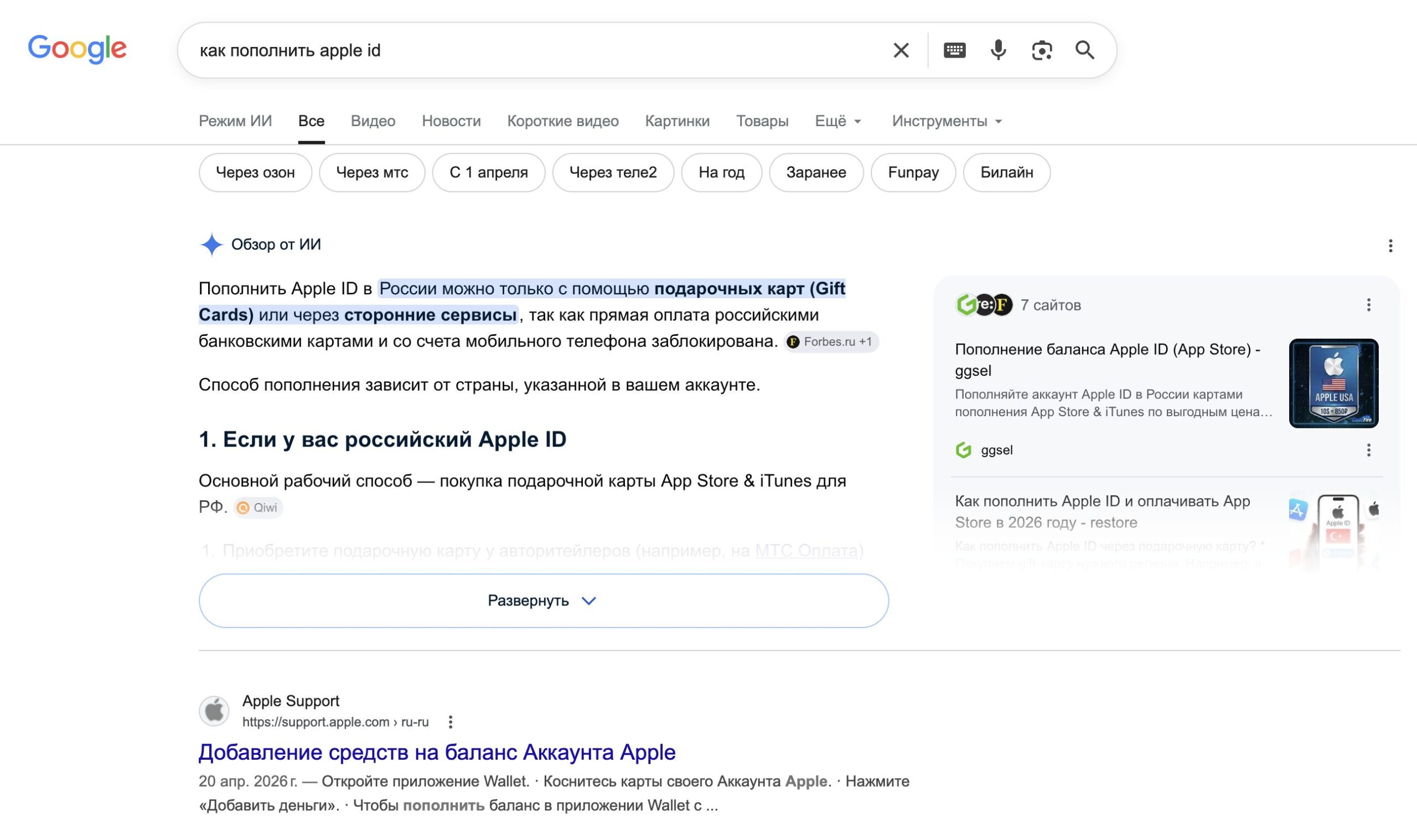Start voice search with microphone icon
The width and height of the screenshot is (1417, 840).
tap(998, 50)
